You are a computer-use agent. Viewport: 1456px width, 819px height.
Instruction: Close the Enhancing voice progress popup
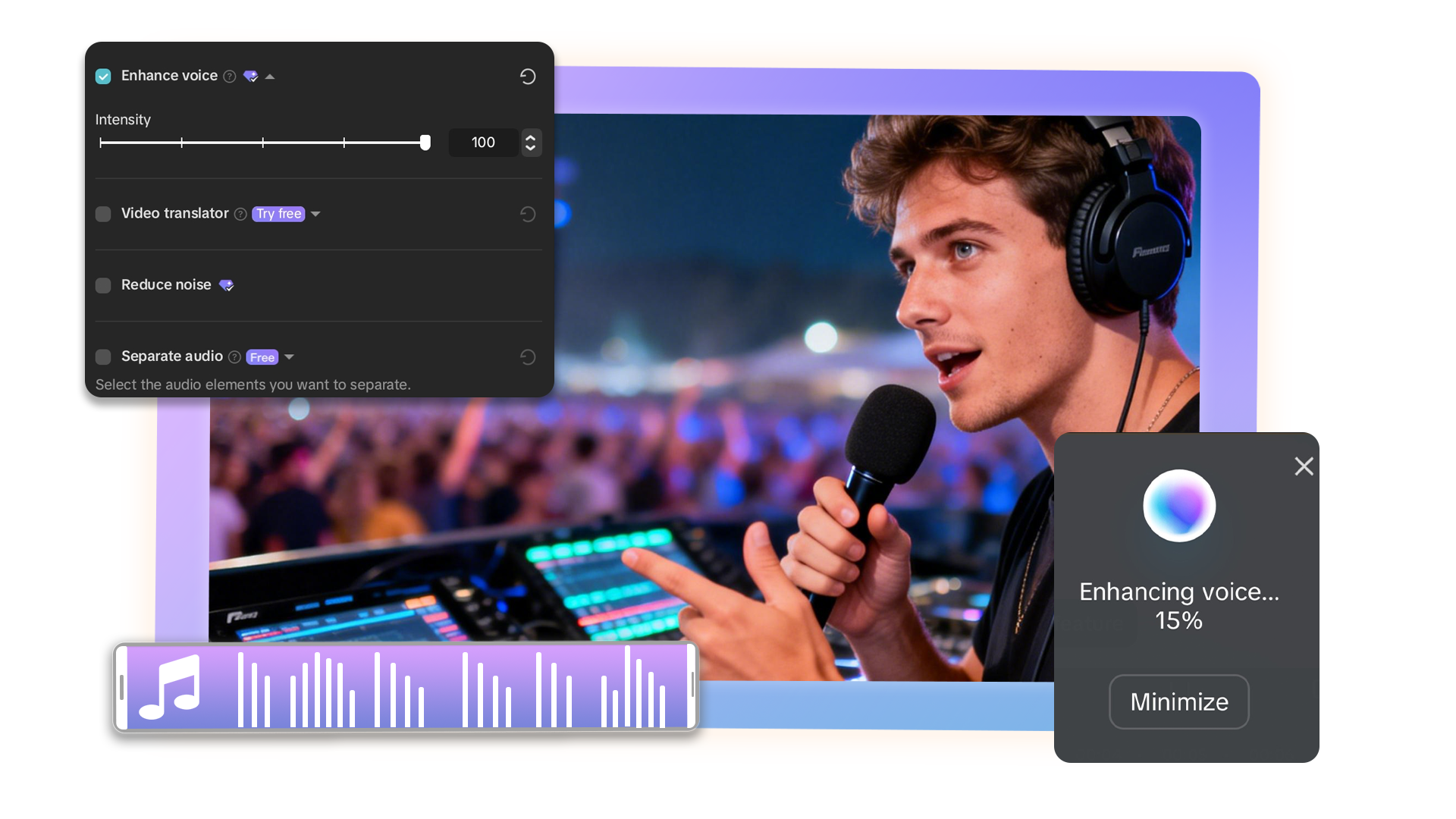point(1304,466)
